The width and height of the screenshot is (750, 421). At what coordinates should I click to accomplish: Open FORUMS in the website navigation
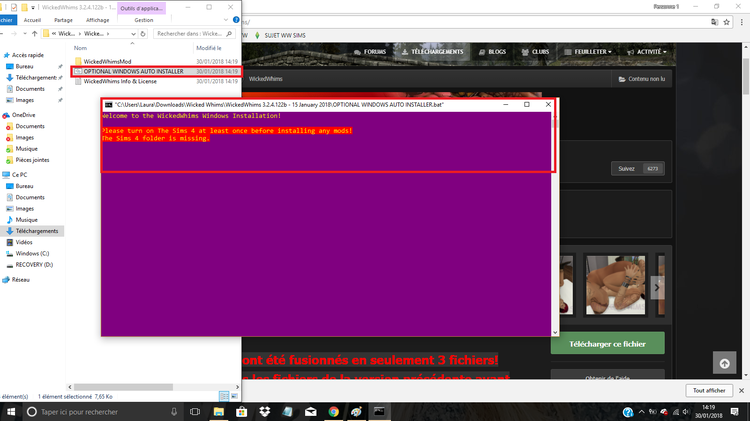pyautogui.click(x=370, y=52)
